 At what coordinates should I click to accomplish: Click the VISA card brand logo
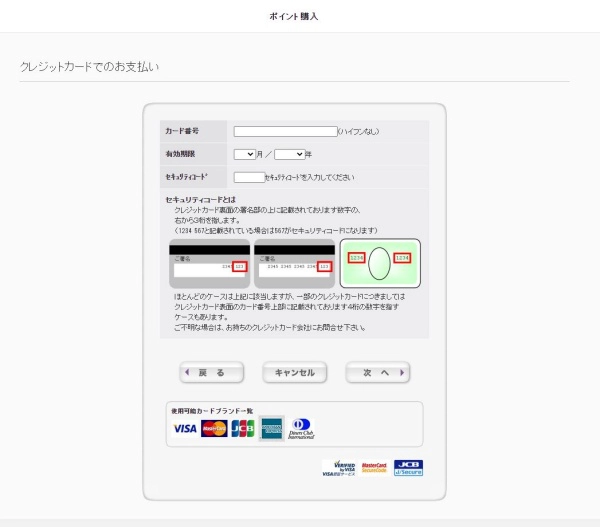pos(185,428)
